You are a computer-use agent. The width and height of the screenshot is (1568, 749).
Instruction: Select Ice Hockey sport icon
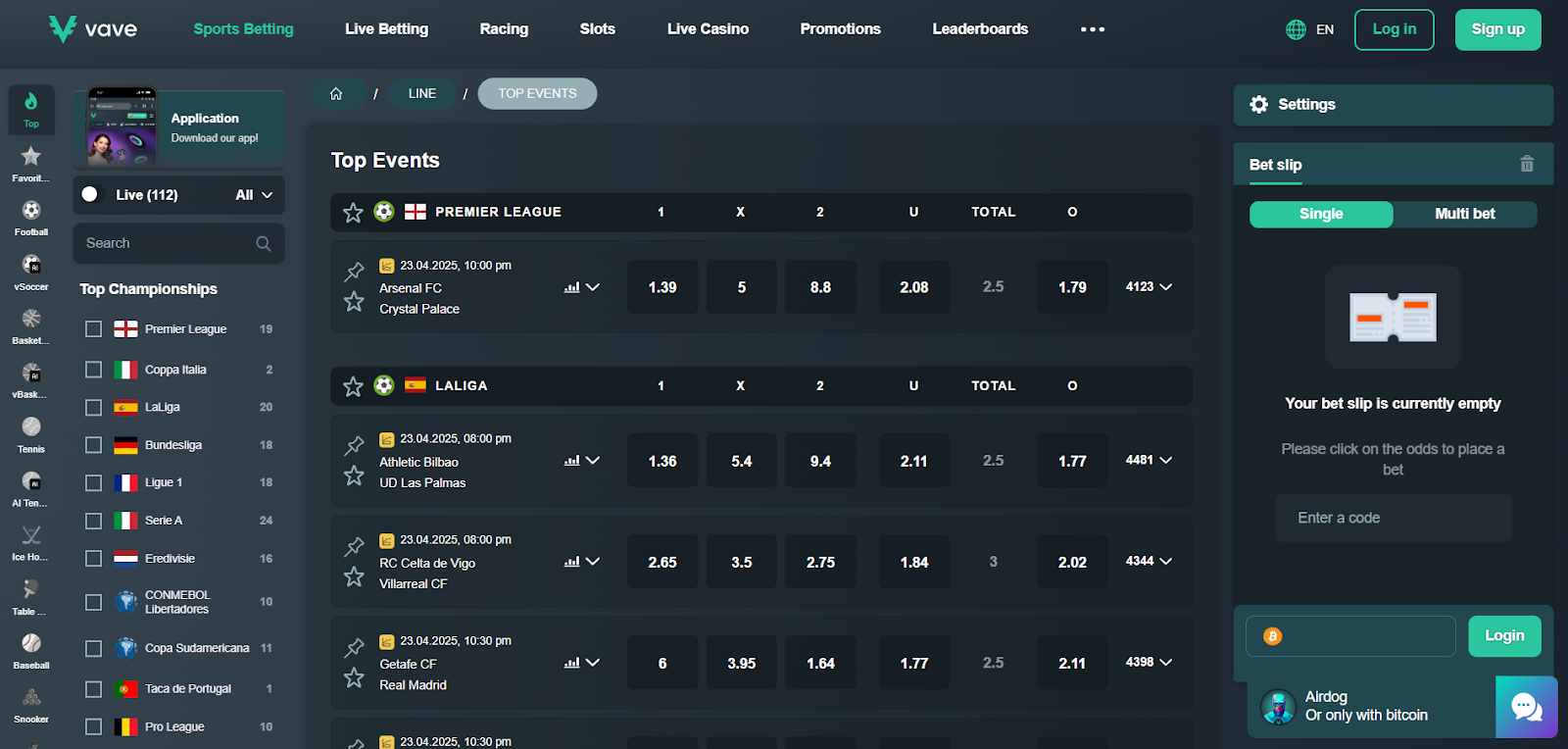pos(31,535)
